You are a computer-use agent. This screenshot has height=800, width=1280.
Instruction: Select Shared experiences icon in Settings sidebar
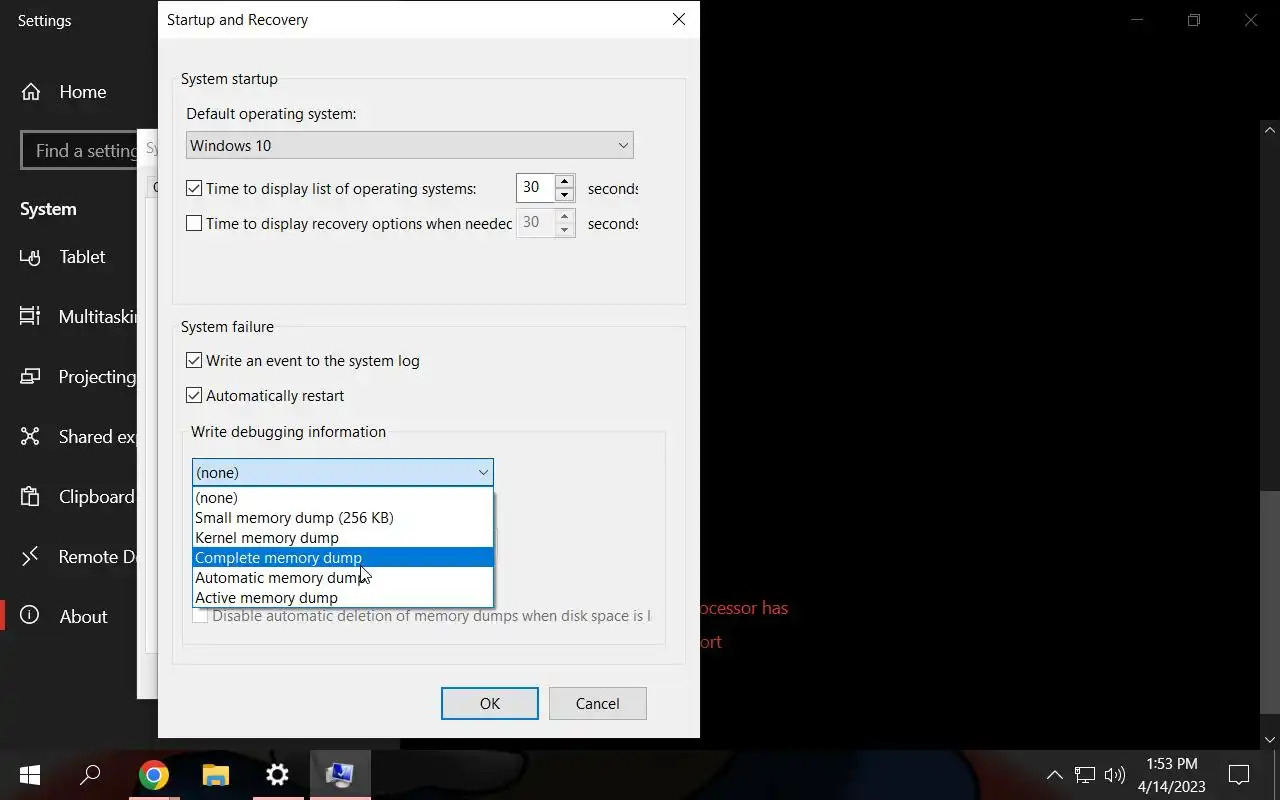pos(30,437)
